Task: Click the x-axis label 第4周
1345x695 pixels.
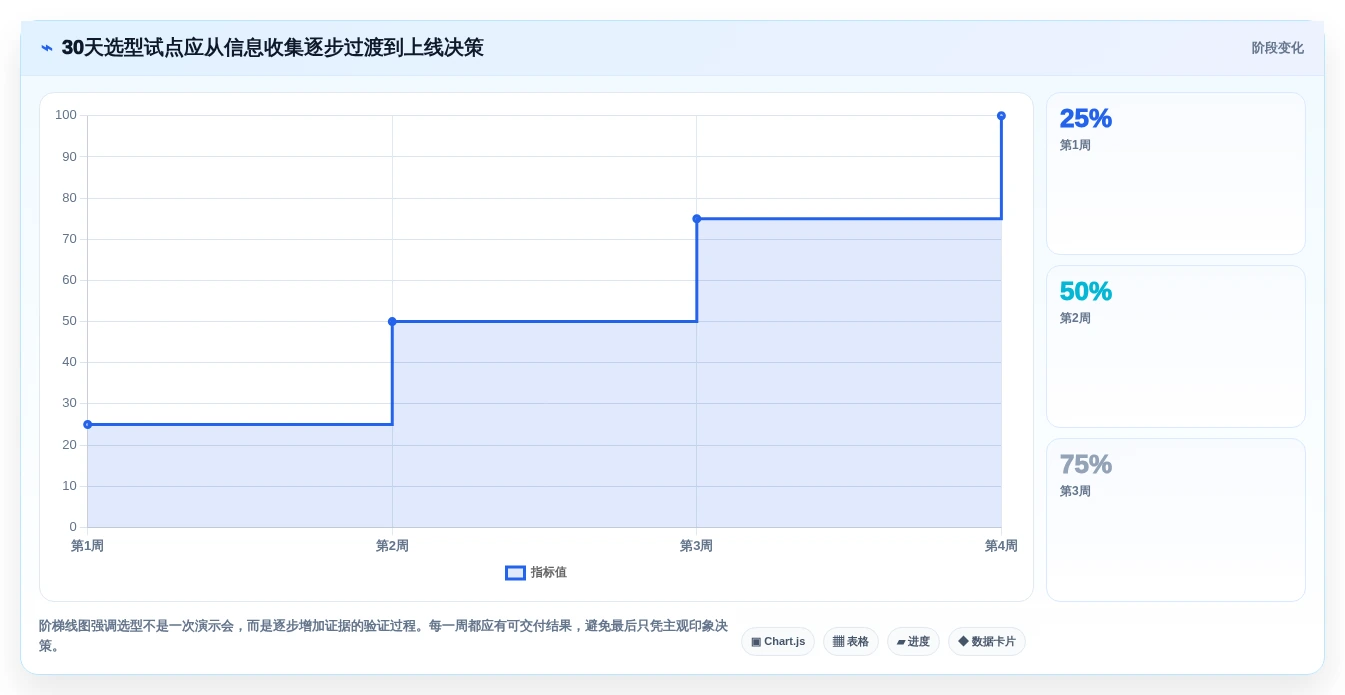Action: (1001, 546)
